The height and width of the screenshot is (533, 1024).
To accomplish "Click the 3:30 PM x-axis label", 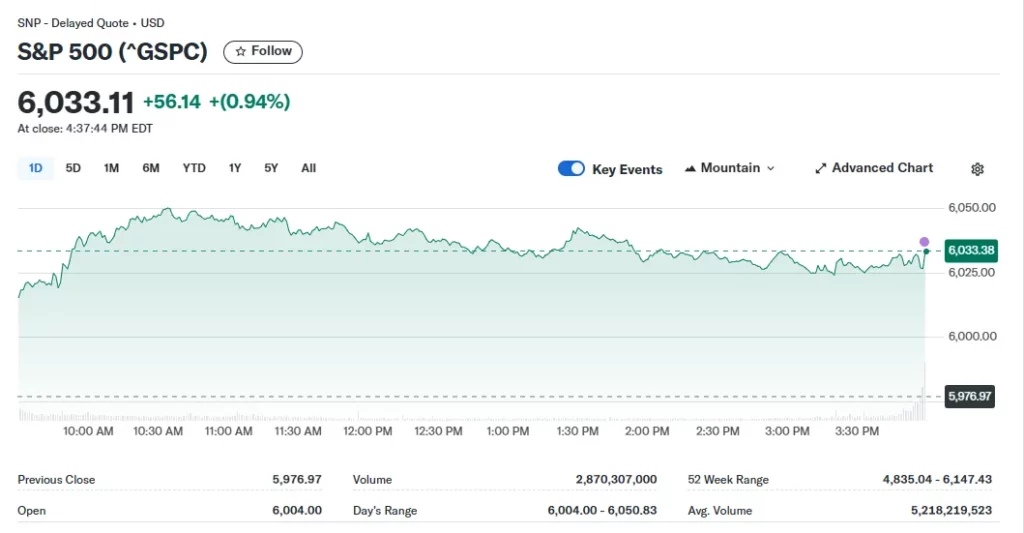I will pyautogui.click(x=857, y=431).
